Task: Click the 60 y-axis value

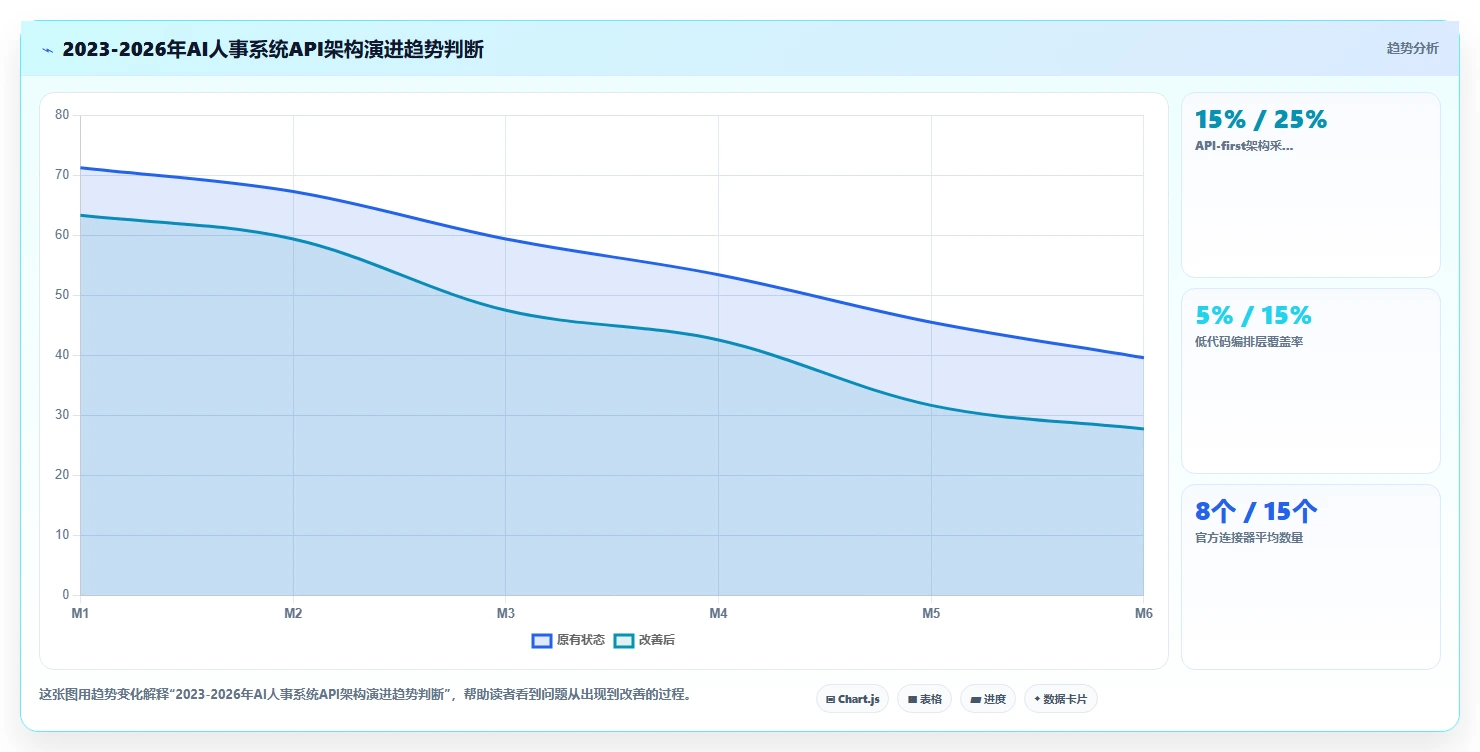Action: pyautogui.click(x=62, y=235)
